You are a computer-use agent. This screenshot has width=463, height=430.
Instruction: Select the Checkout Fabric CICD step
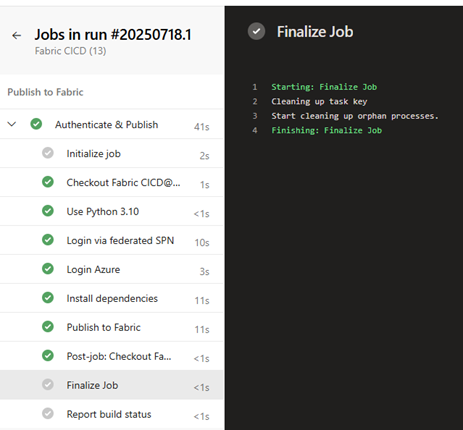(x=111, y=182)
